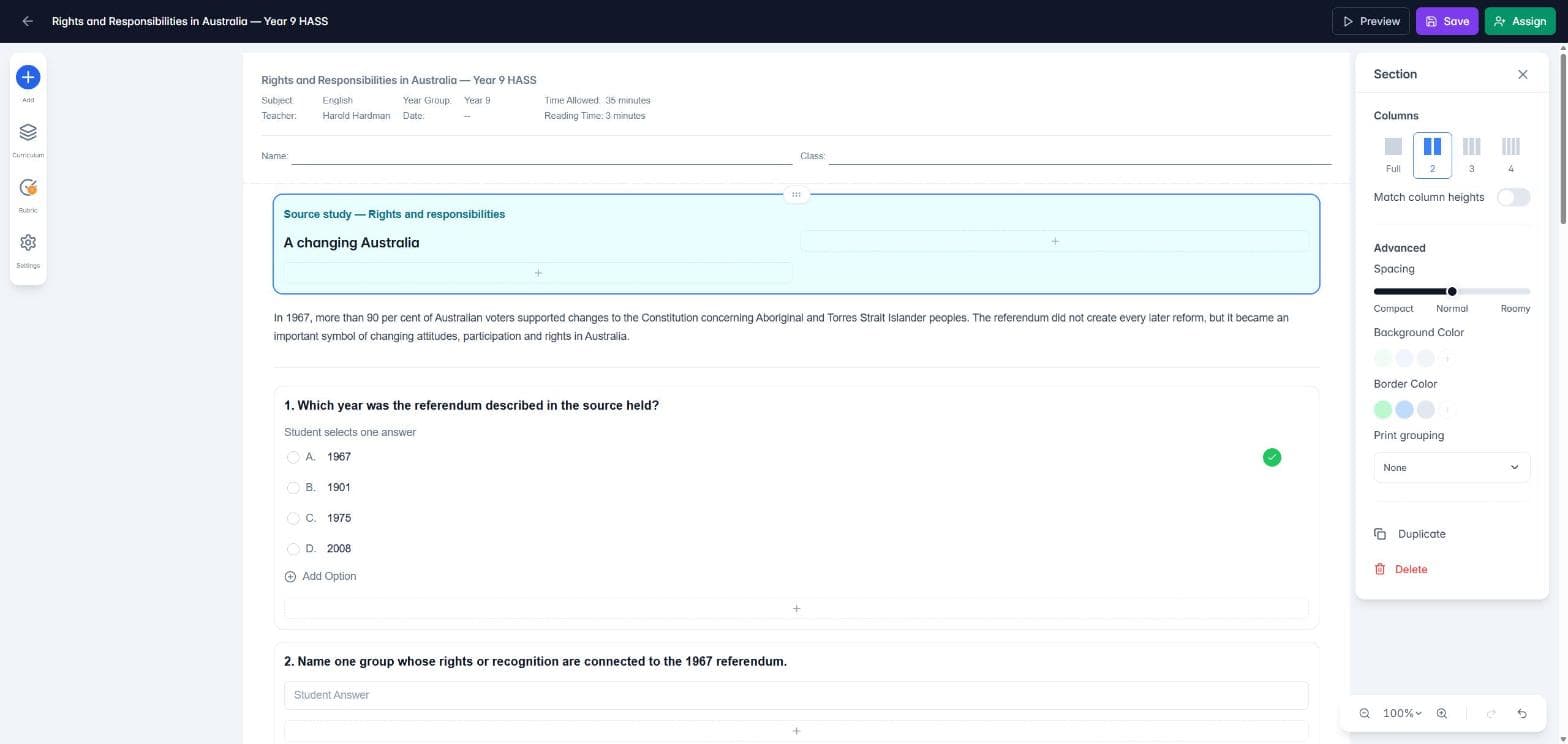
Task: Close the Section panel
Action: (1522, 74)
